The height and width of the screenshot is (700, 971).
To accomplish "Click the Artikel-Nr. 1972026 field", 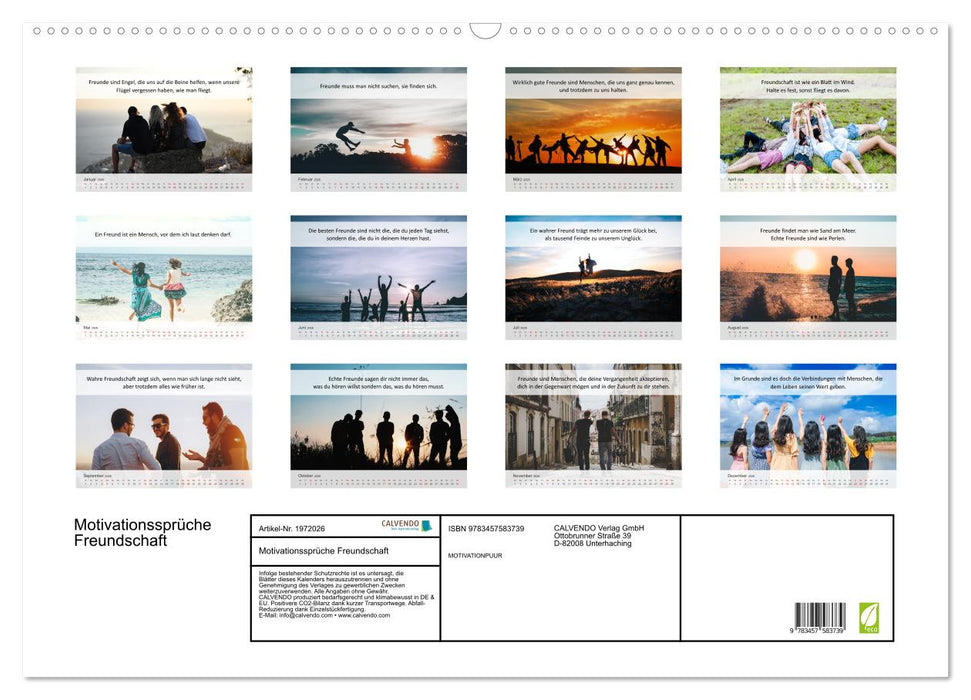I will click(x=291, y=527).
